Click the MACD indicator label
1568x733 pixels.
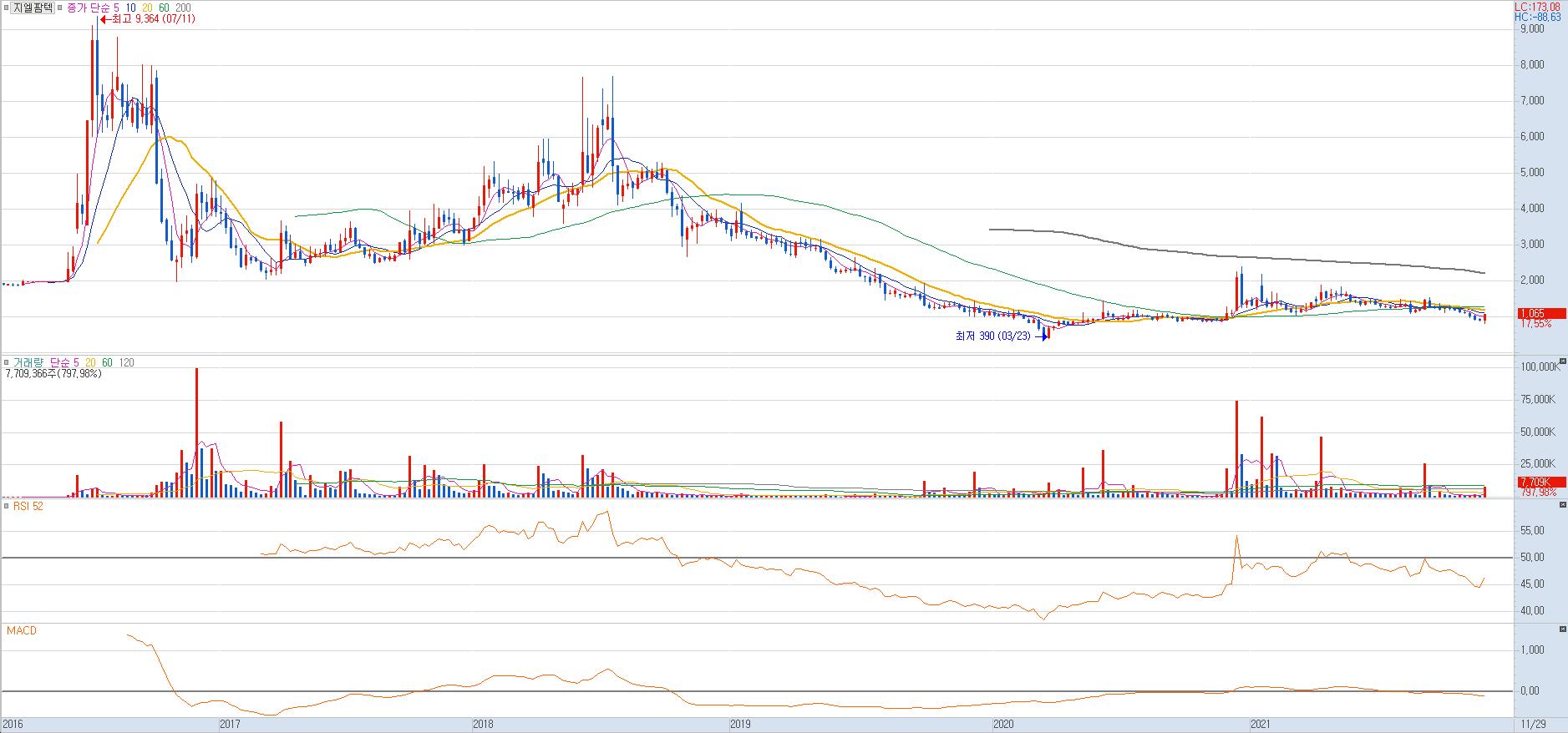point(22,631)
